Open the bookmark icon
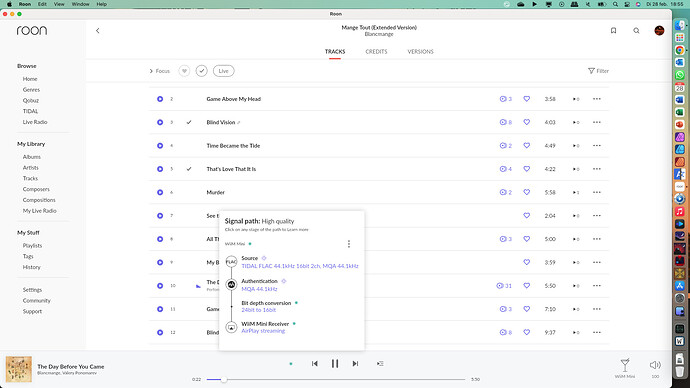Image resolution: width=690 pixels, height=388 pixels. [x=613, y=30]
